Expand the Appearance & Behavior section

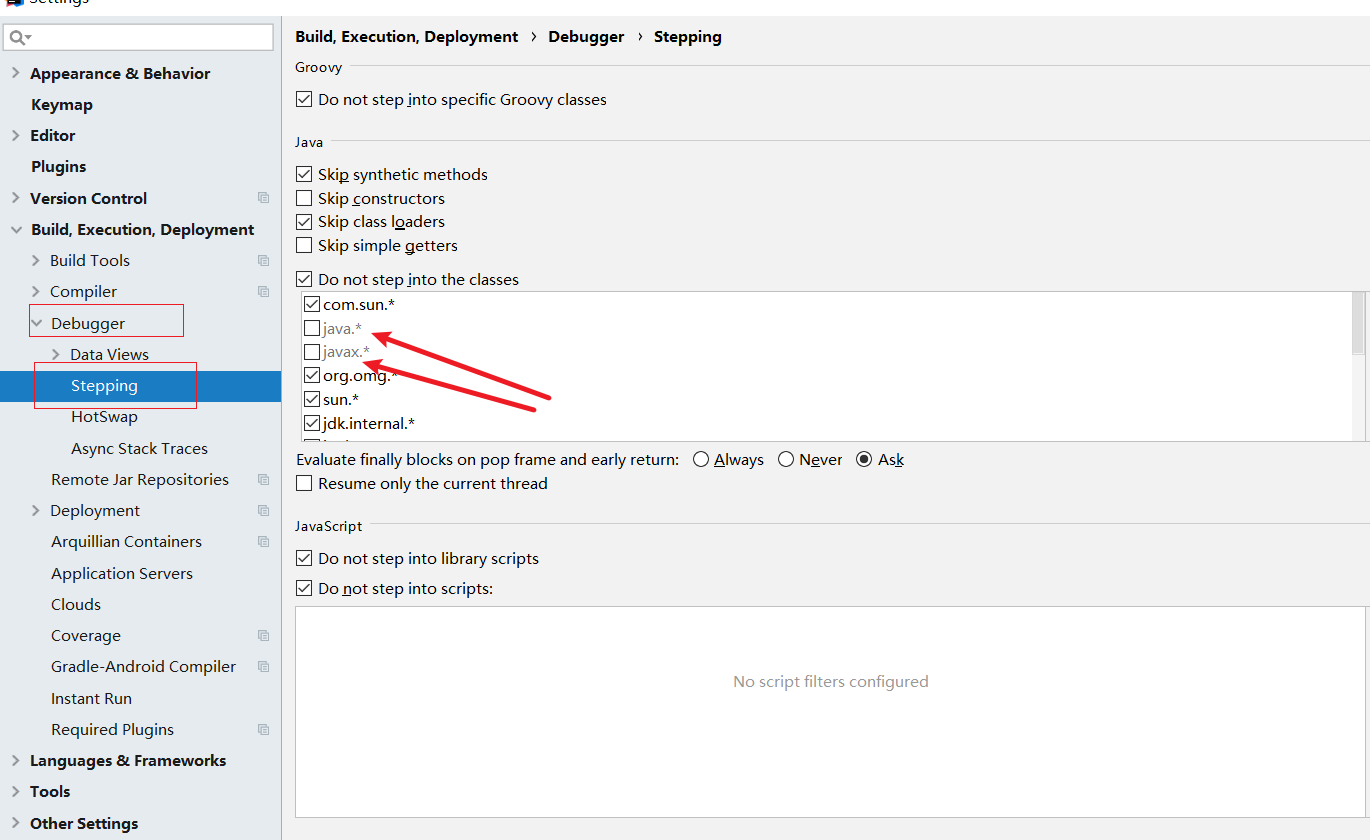click(15, 73)
